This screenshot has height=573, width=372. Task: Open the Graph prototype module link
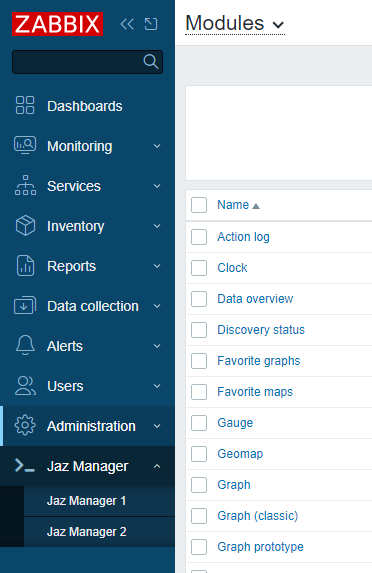(261, 547)
